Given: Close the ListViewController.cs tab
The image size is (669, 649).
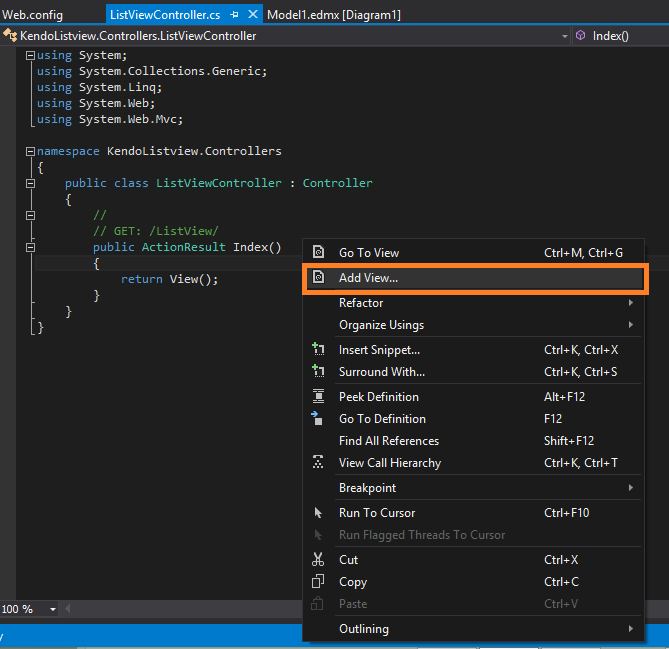Looking at the screenshot, I should [252, 15].
